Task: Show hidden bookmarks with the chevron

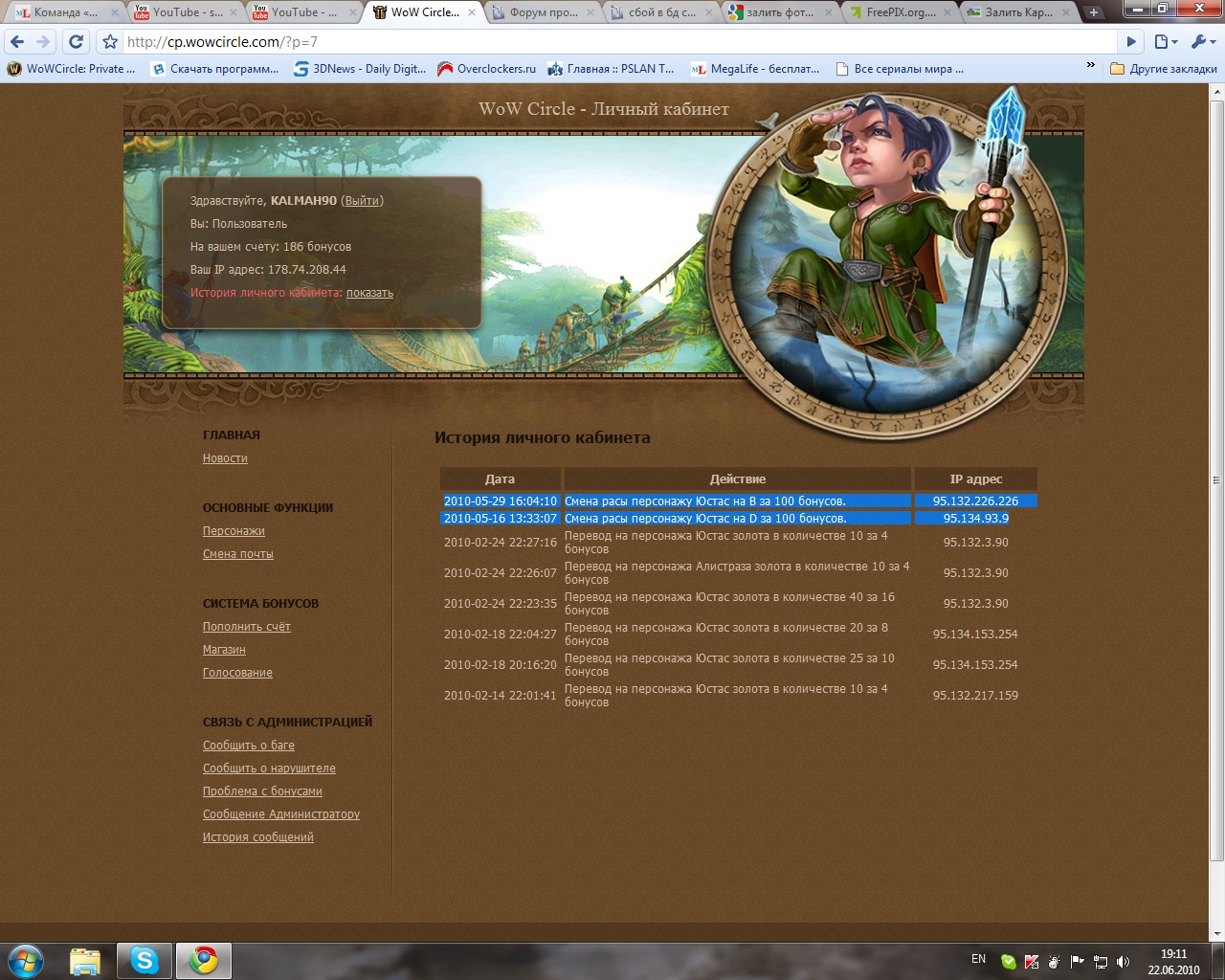Action: tap(1090, 66)
